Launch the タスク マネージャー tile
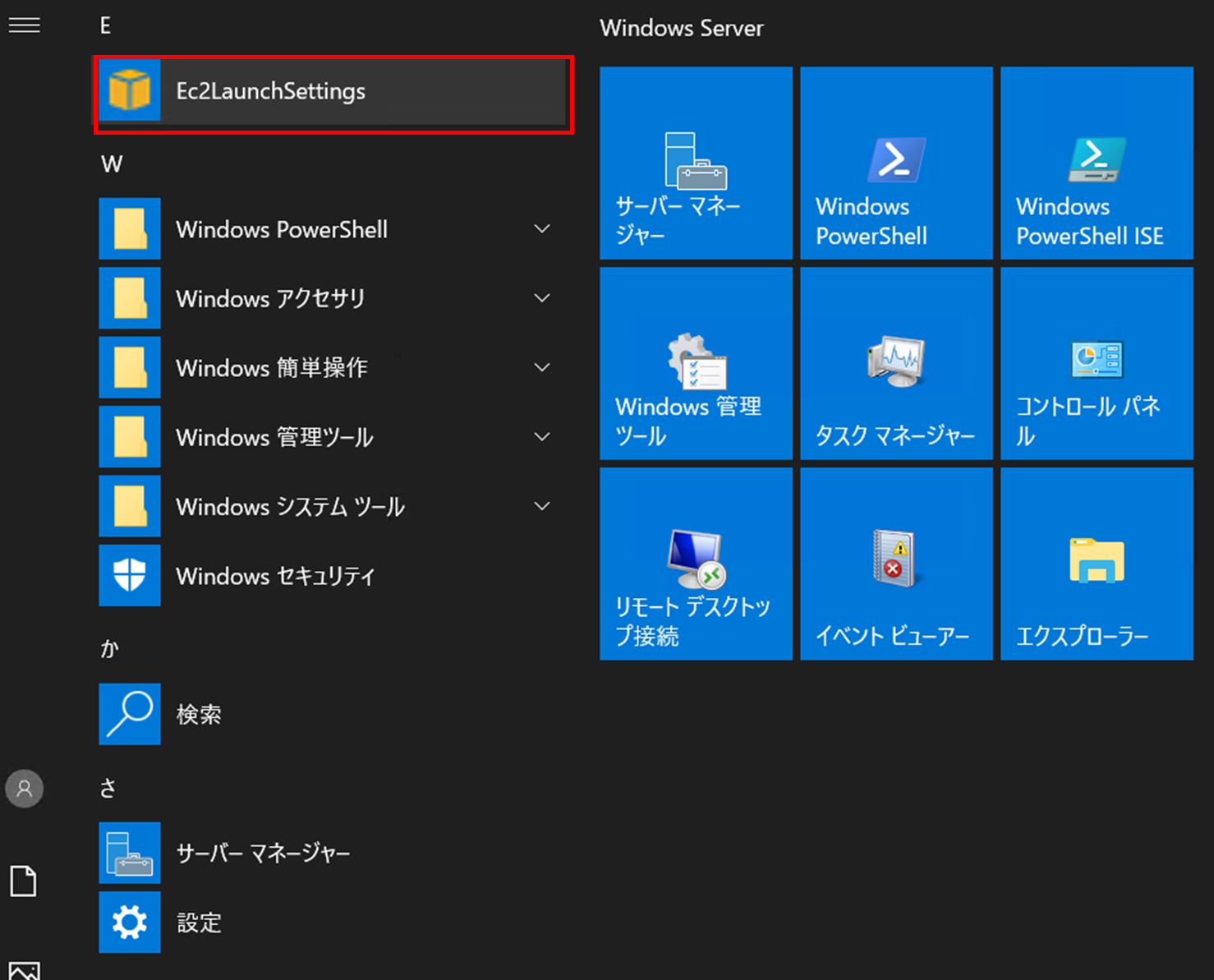This screenshot has height=980, width=1214. pyautogui.click(x=896, y=364)
